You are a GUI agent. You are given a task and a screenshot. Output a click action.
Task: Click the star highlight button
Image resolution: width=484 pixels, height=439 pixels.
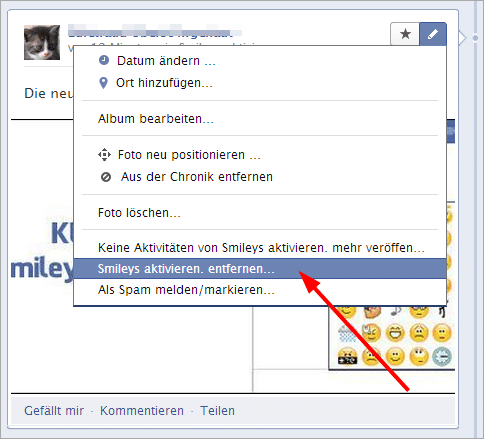[x=405, y=34]
